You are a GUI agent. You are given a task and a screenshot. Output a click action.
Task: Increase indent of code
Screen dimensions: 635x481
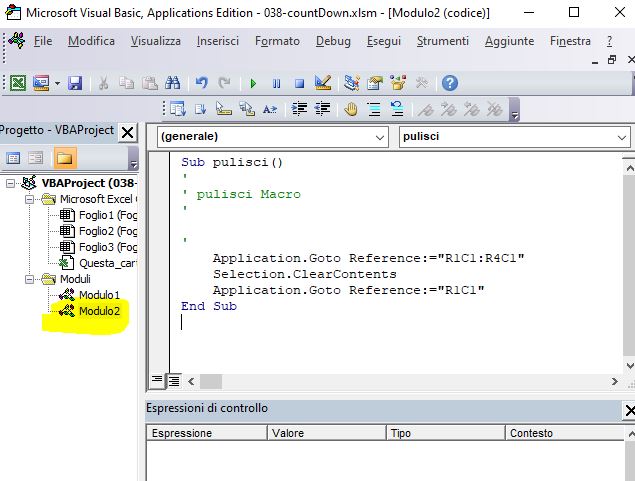point(299,109)
